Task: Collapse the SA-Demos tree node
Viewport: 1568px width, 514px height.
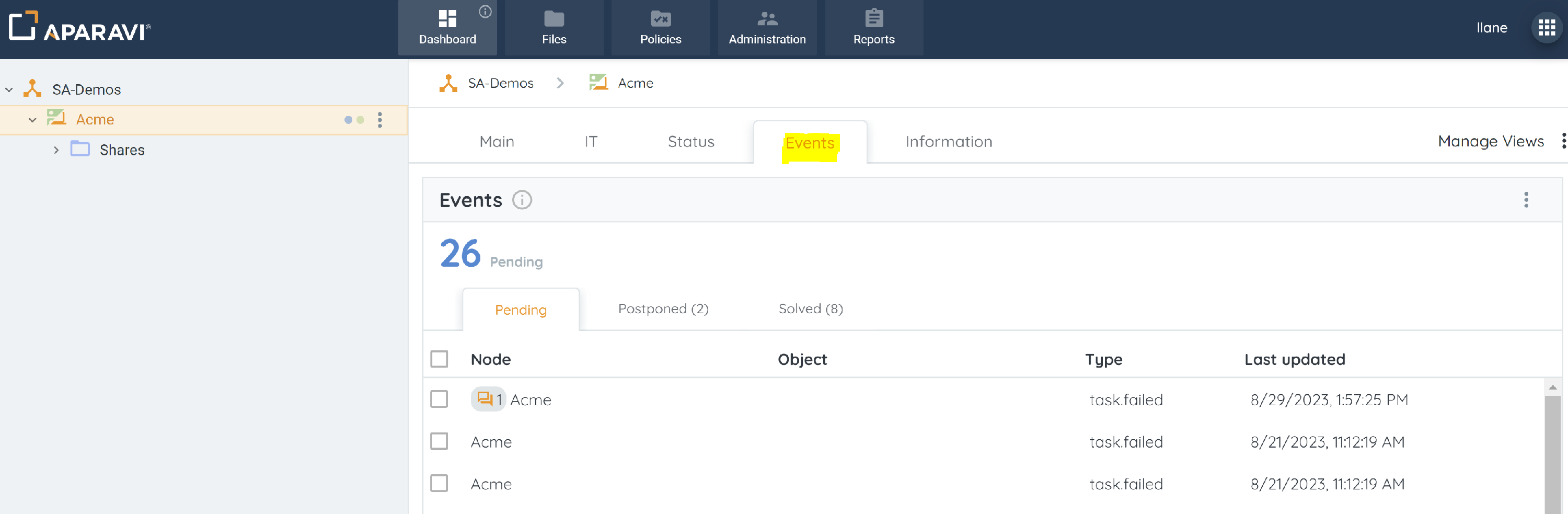Action: click(x=9, y=89)
